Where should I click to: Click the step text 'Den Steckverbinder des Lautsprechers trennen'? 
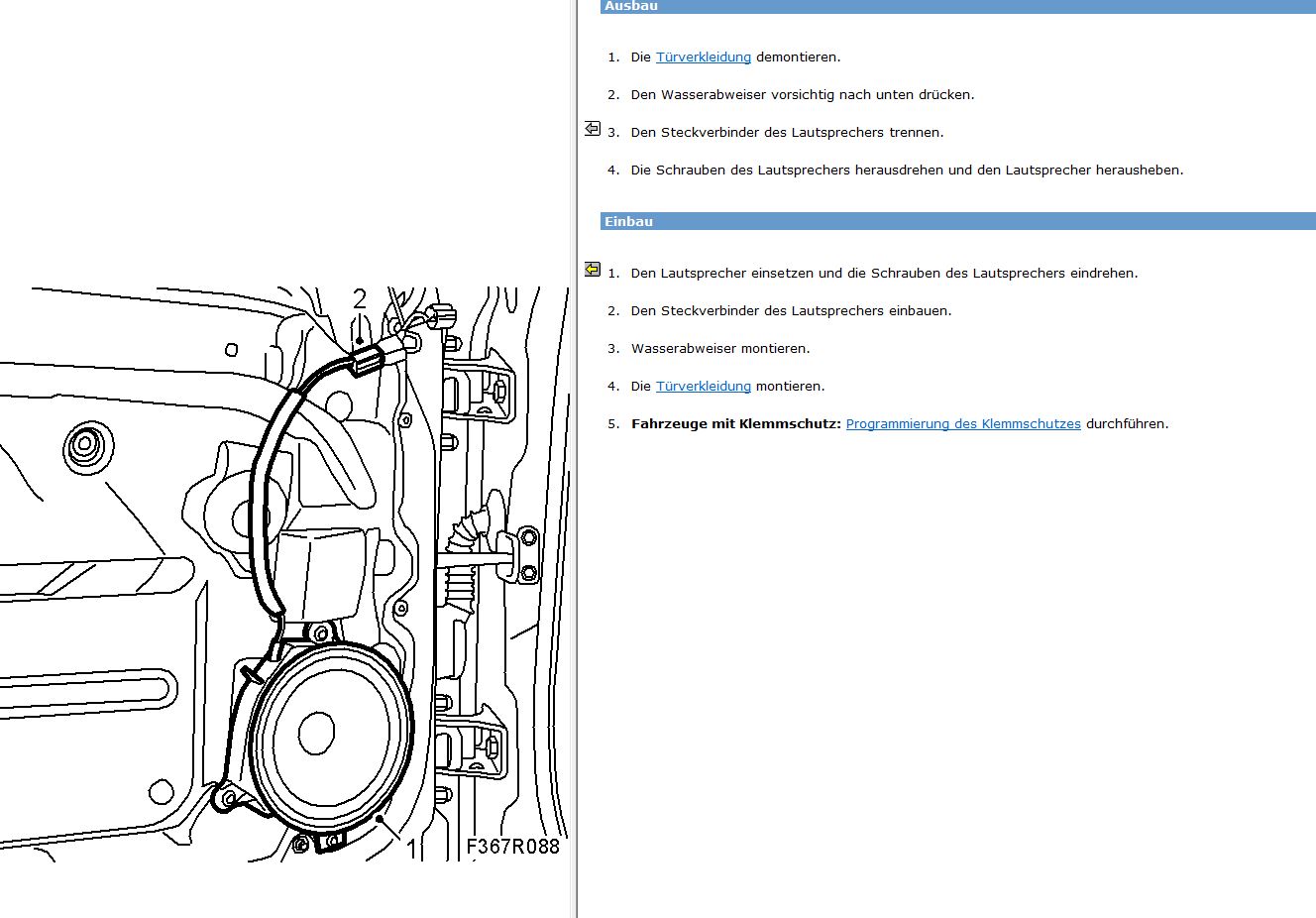[788, 133]
